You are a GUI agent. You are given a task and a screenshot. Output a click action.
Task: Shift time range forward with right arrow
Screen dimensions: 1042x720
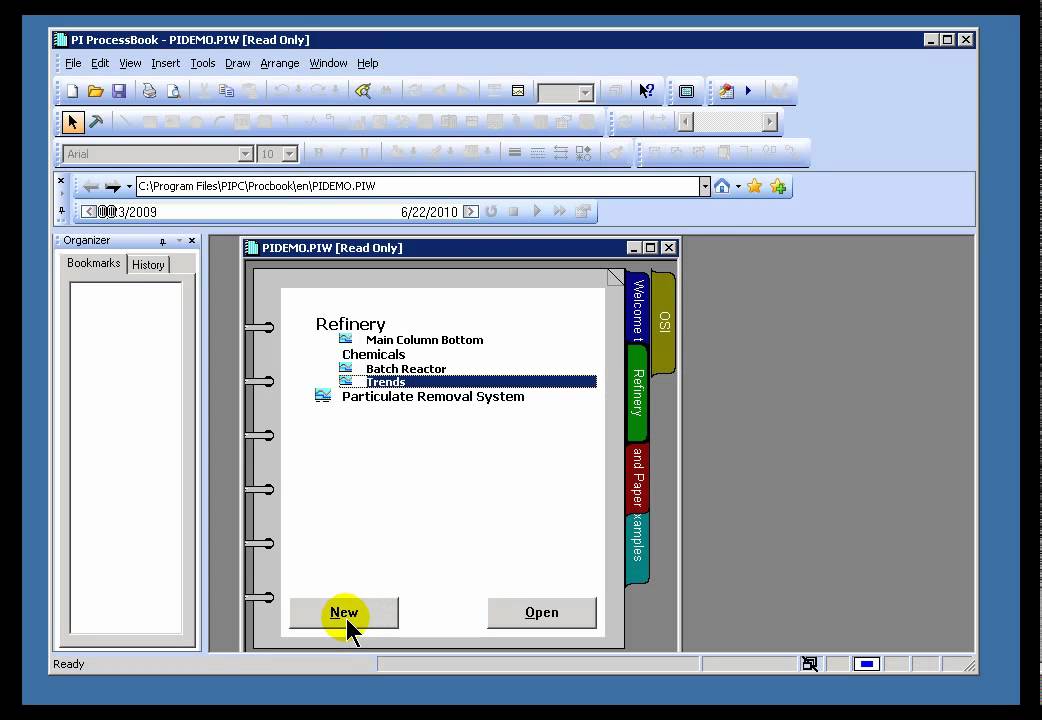coord(470,211)
